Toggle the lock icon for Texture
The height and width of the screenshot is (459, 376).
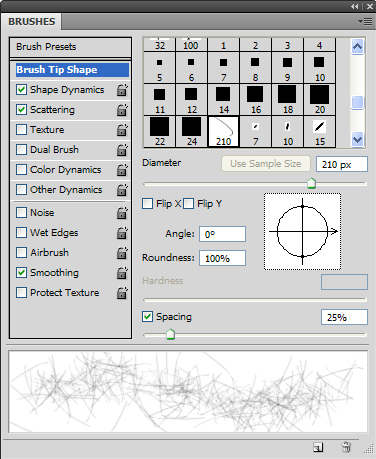point(122,130)
